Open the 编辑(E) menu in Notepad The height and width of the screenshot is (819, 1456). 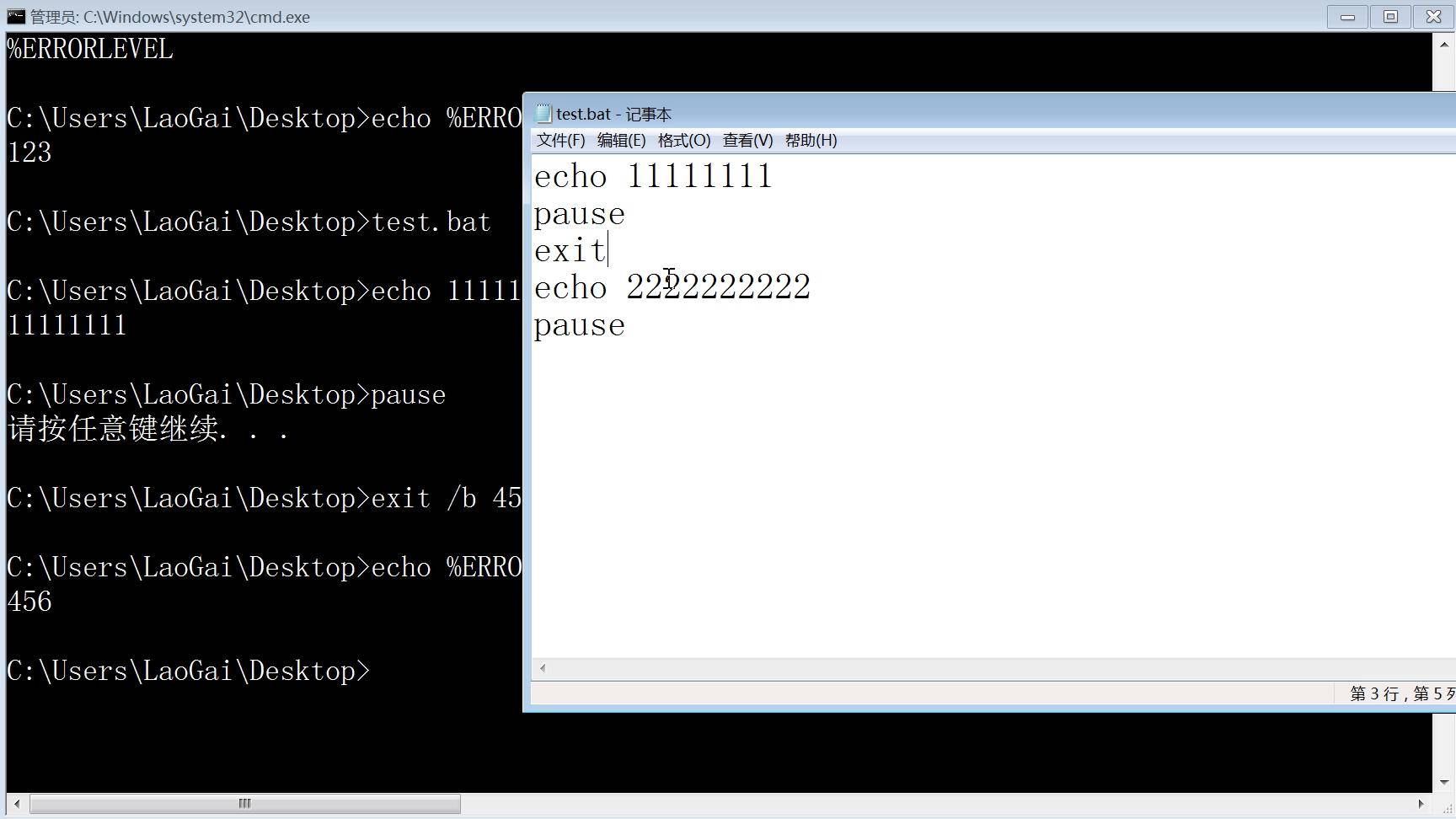pyautogui.click(x=621, y=140)
